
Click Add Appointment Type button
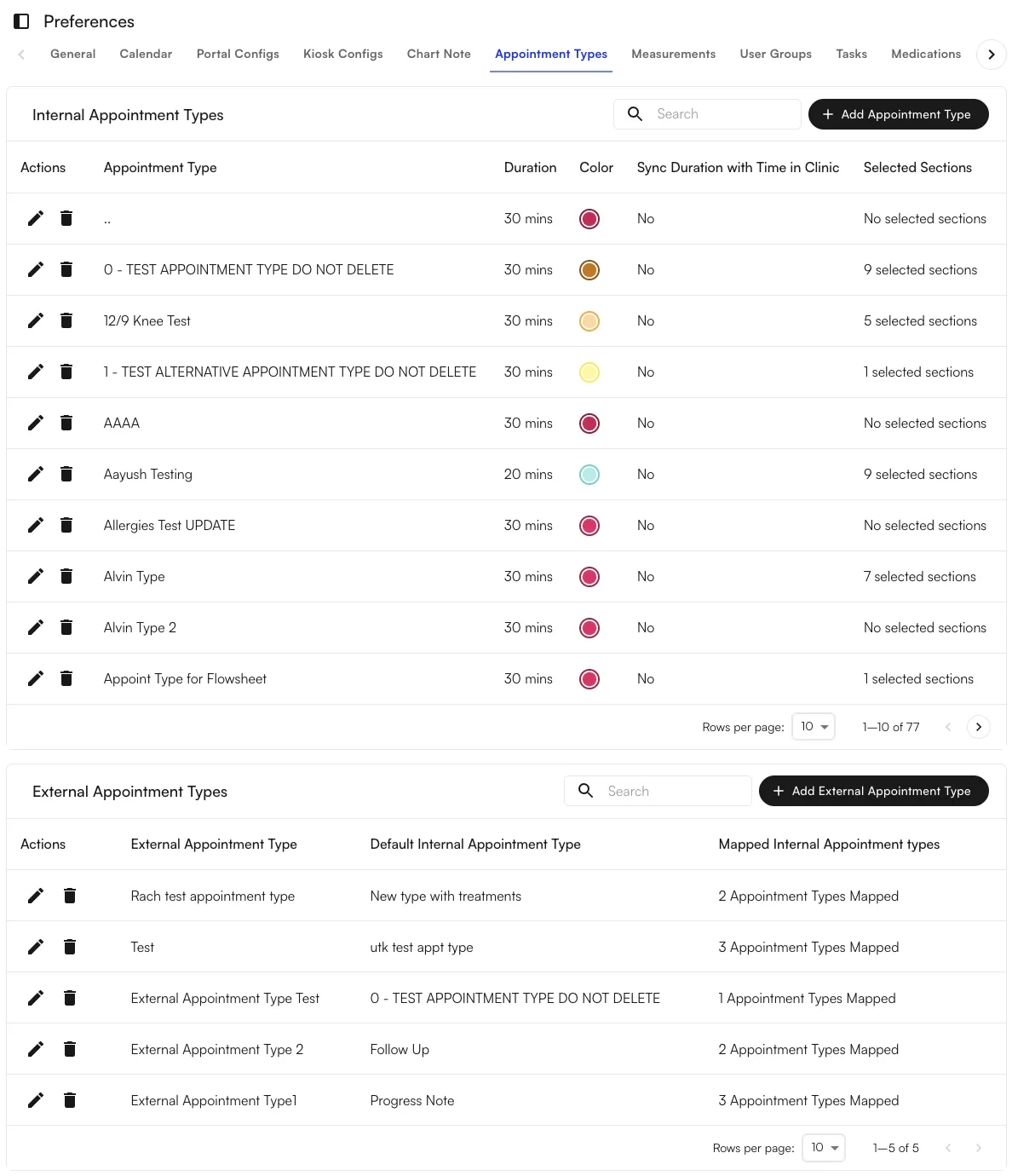pyautogui.click(x=898, y=113)
